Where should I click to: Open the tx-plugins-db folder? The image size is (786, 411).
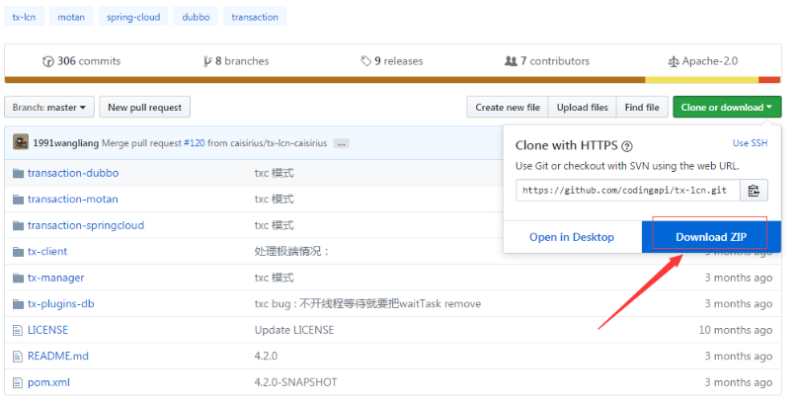61,303
